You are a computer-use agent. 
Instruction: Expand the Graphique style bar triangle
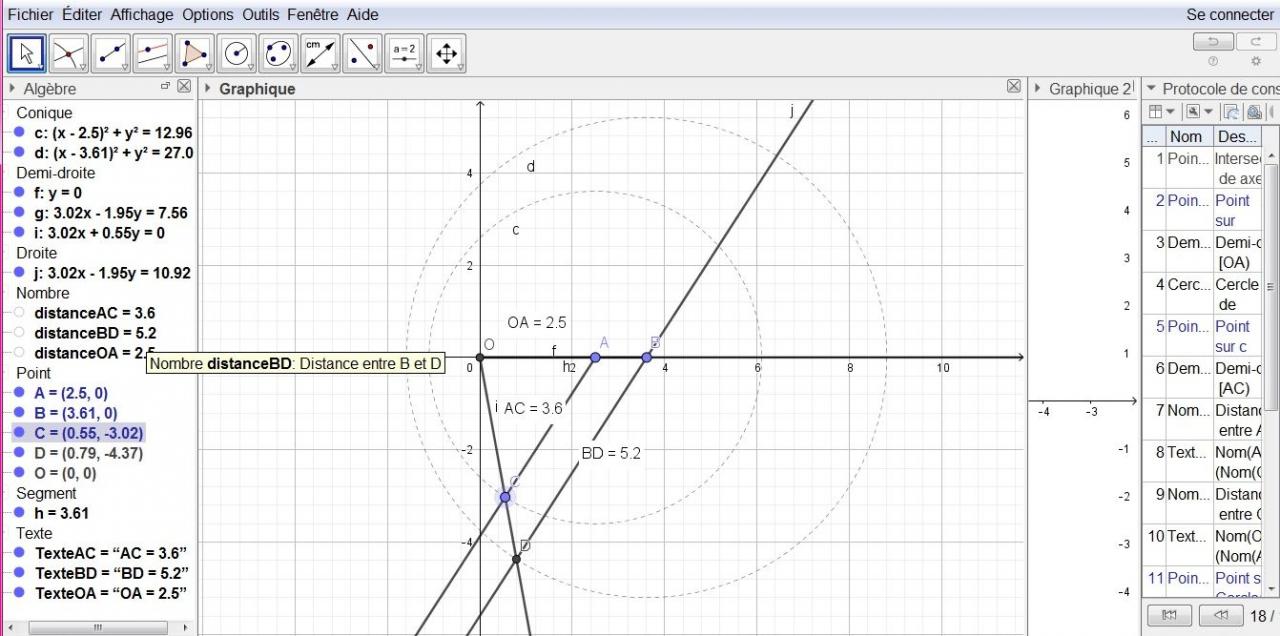(208, 88)
